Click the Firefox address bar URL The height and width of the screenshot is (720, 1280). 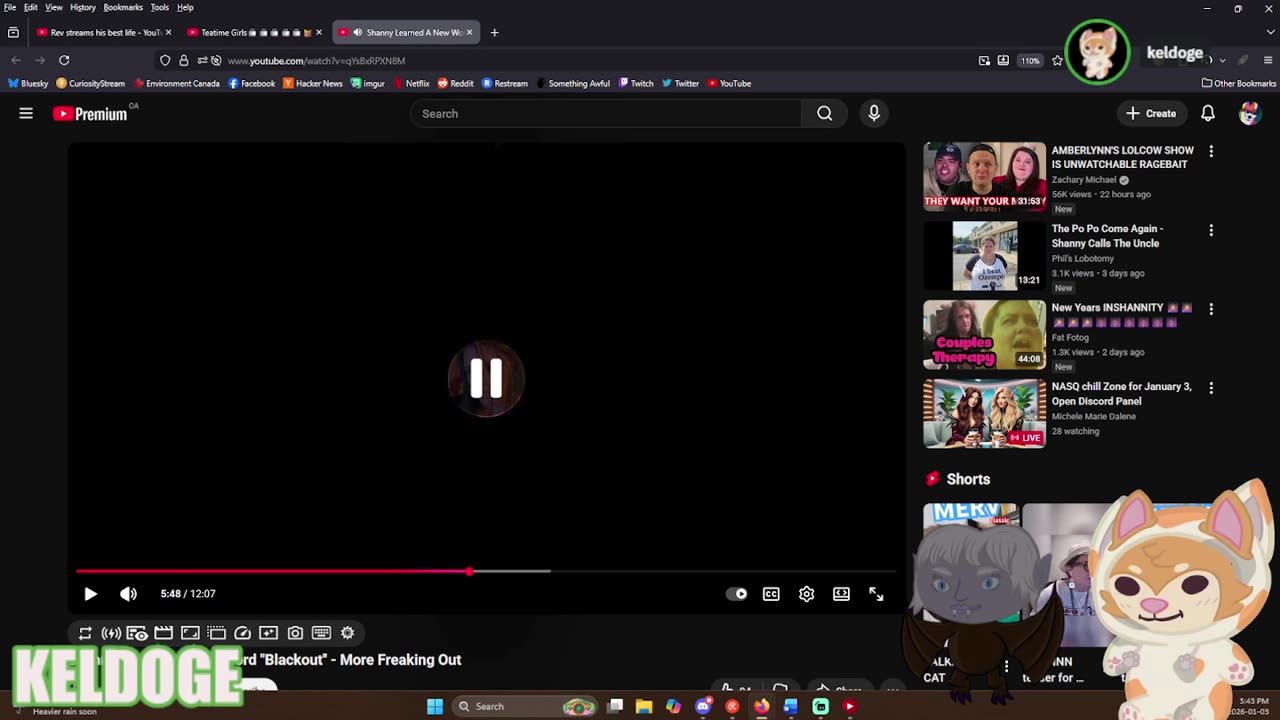316,61
